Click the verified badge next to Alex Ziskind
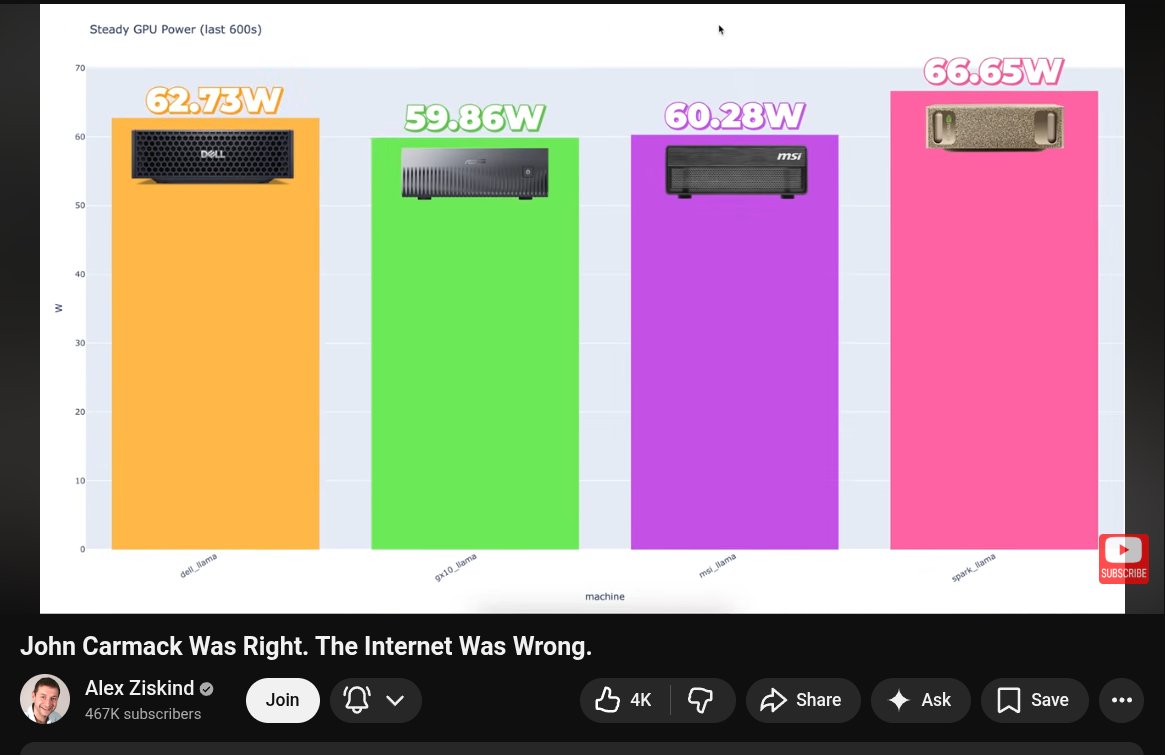The height and width of the screenshot is (755, 1165). click(207, 689)
